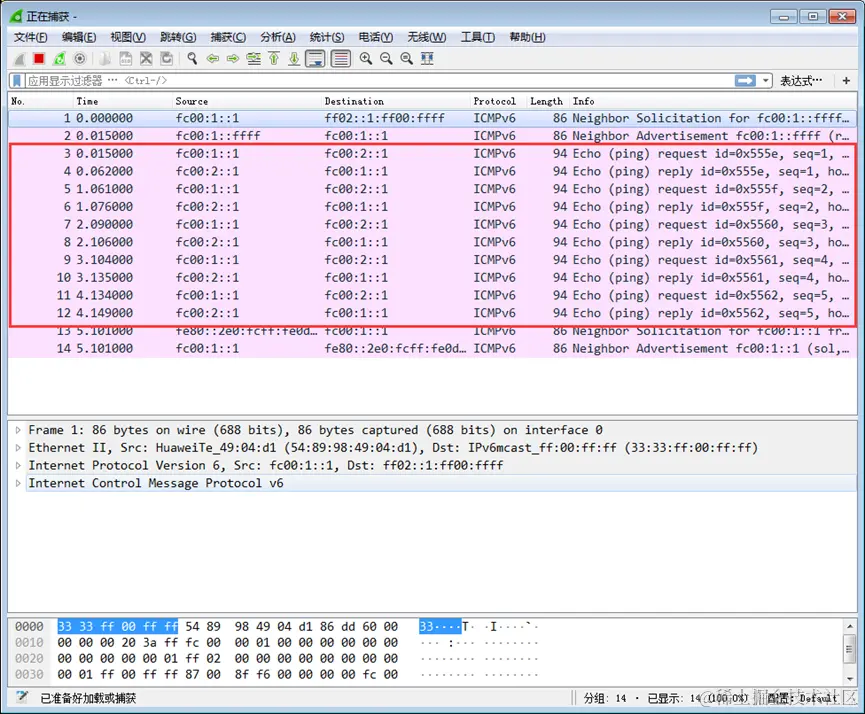Select packet 2 Neighbor Advertisement row

tap(432, 136)
